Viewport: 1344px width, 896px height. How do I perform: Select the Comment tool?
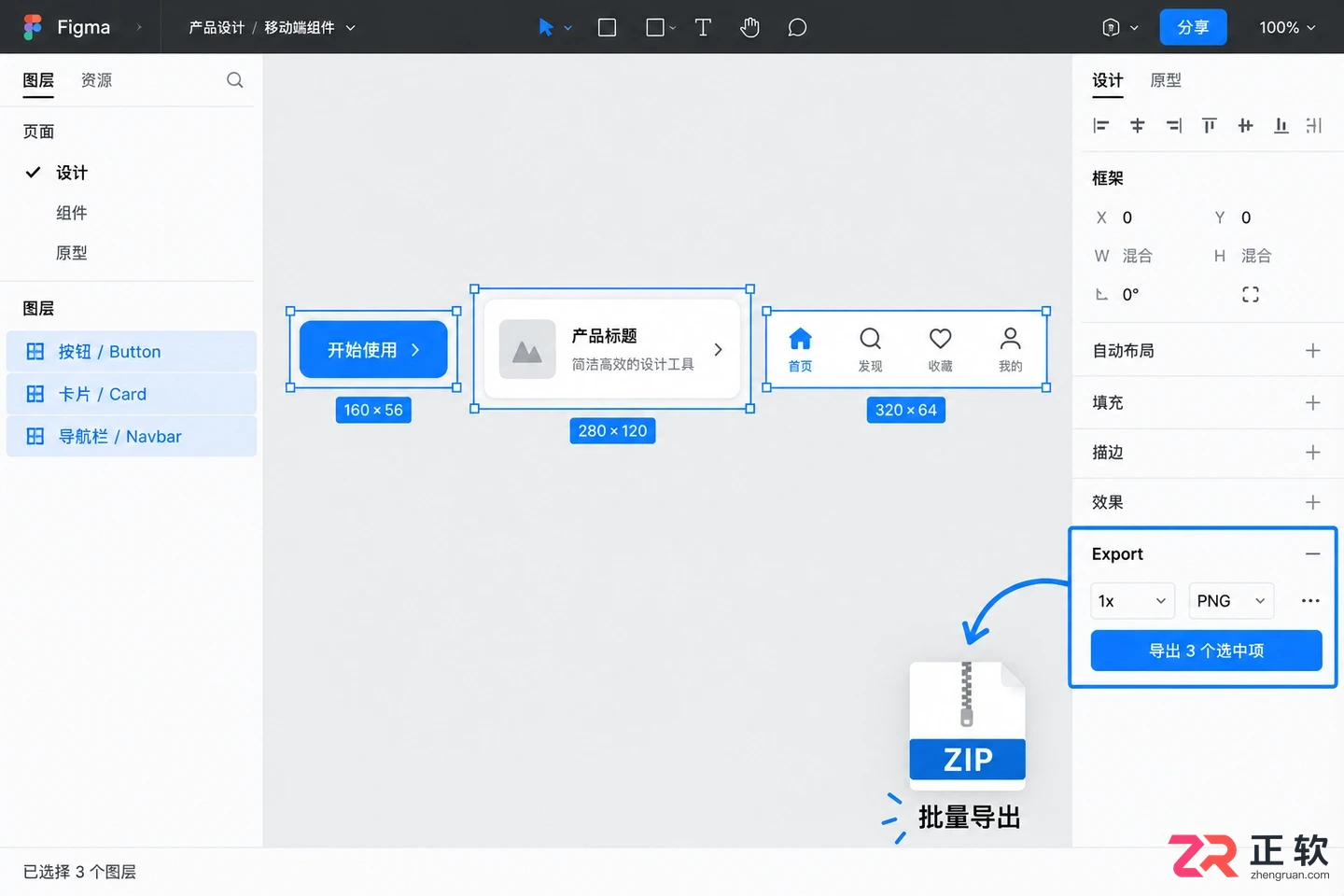pos(796,27)
